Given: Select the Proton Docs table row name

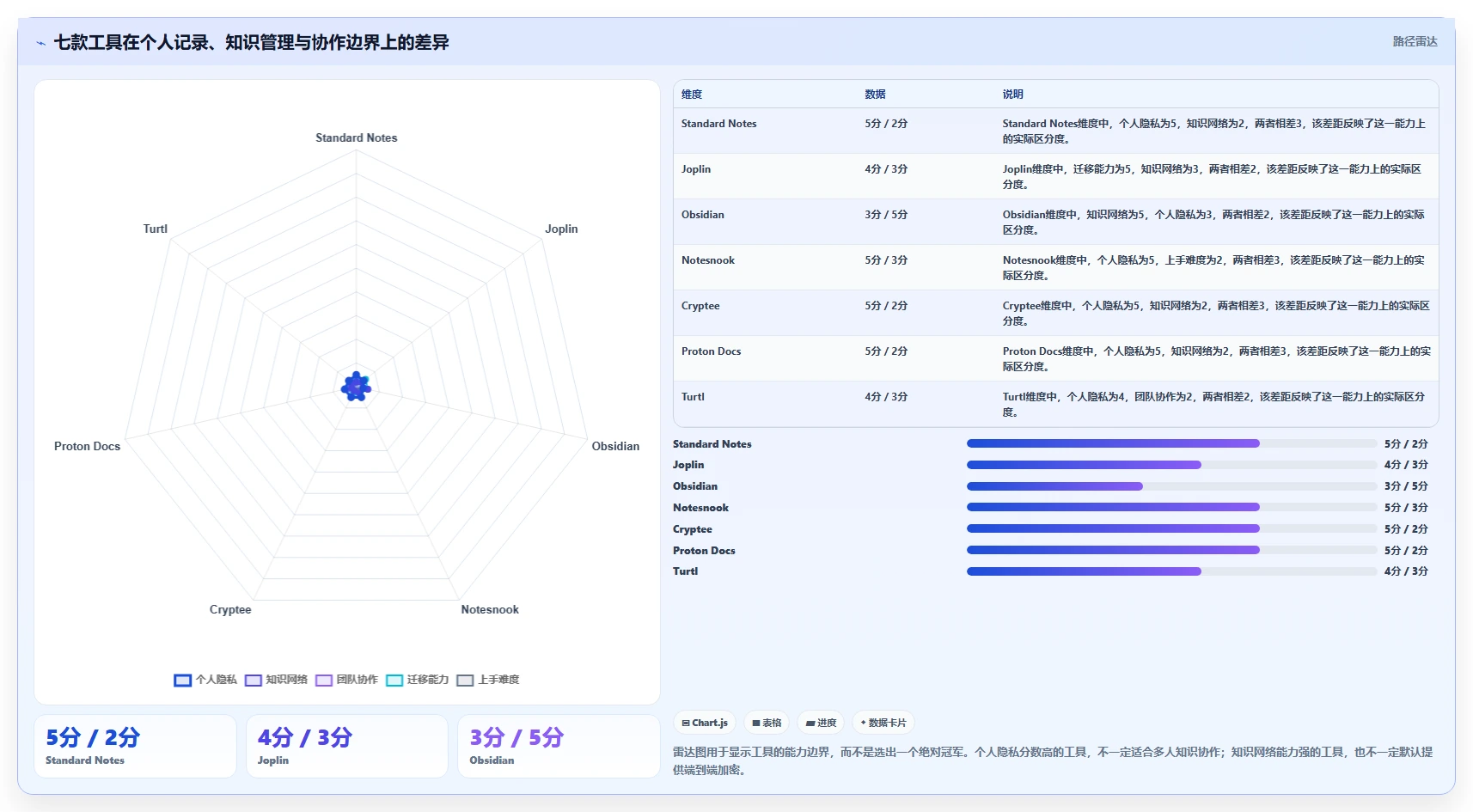Looking at the screenshot, I should coord(711,351).
